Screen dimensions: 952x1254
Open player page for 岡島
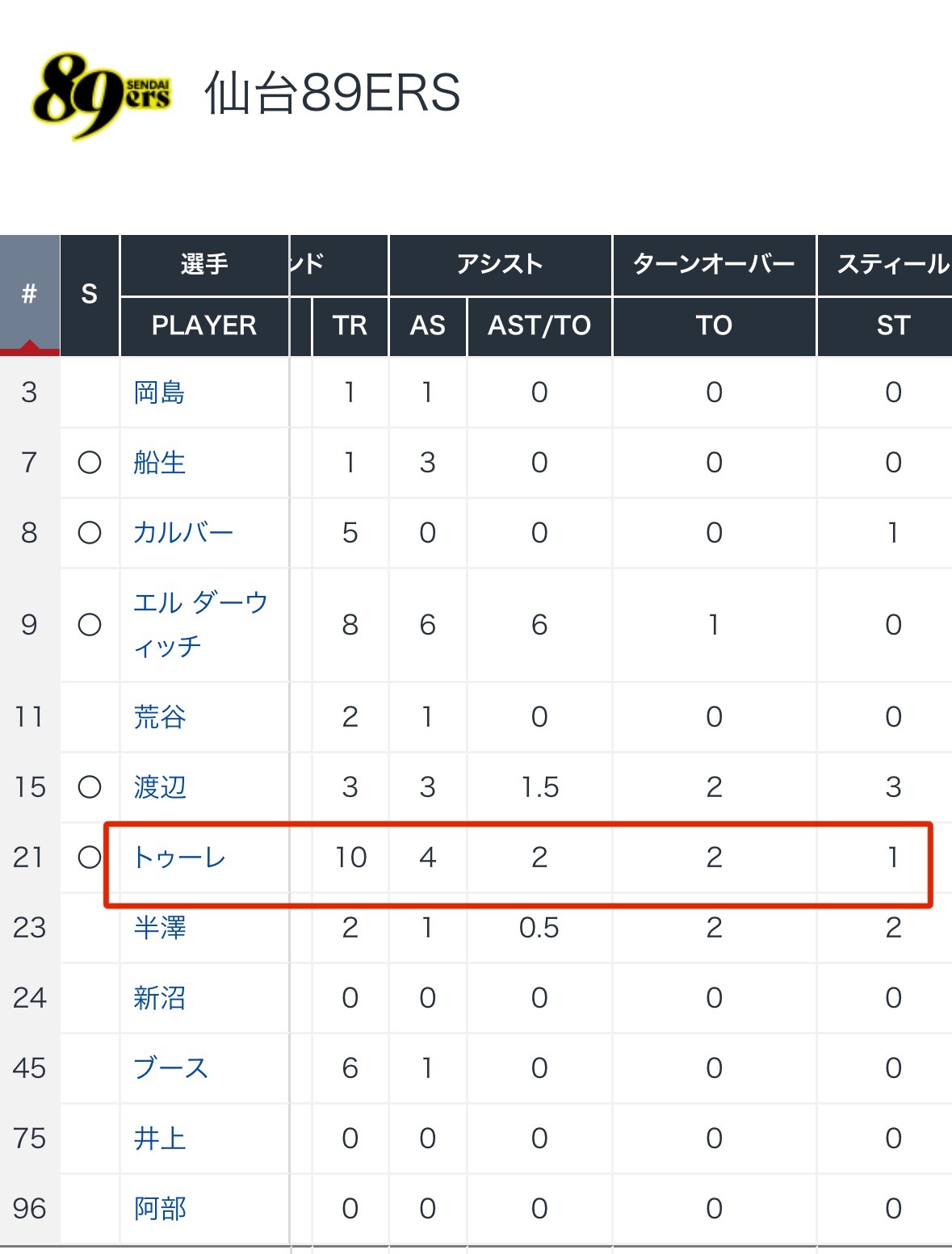(159, 392)
